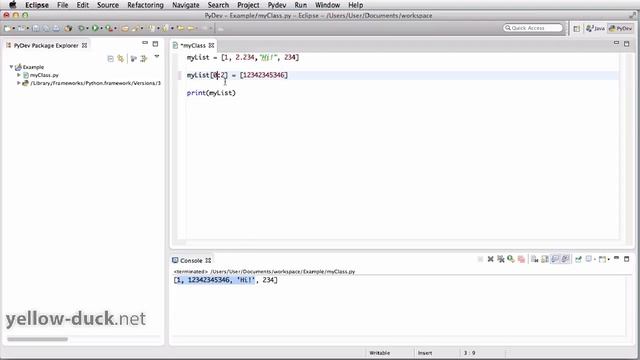
Task: Open the Refactoring menu
Action: pos(145,5)
